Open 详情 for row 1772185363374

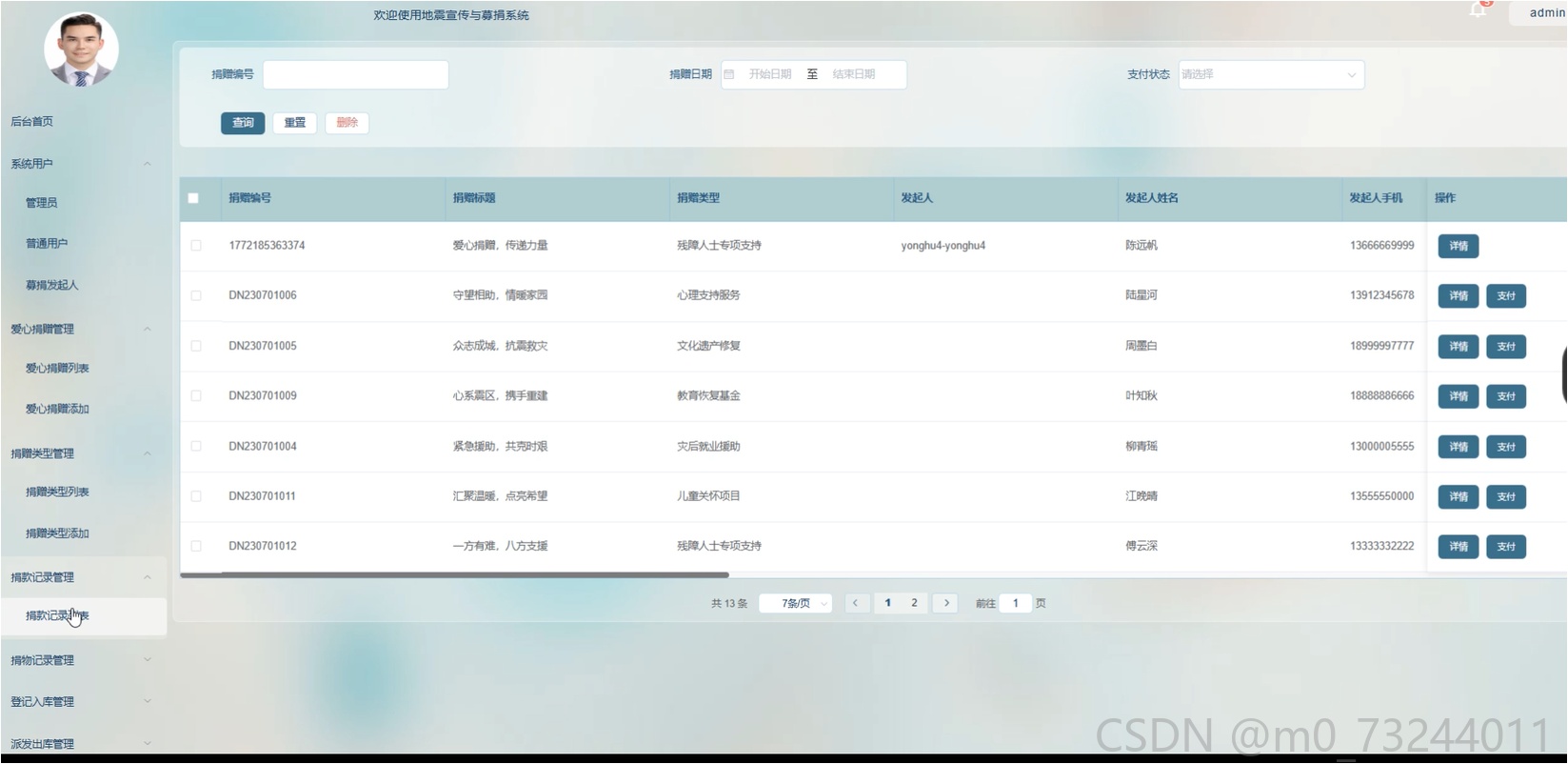1459,246
